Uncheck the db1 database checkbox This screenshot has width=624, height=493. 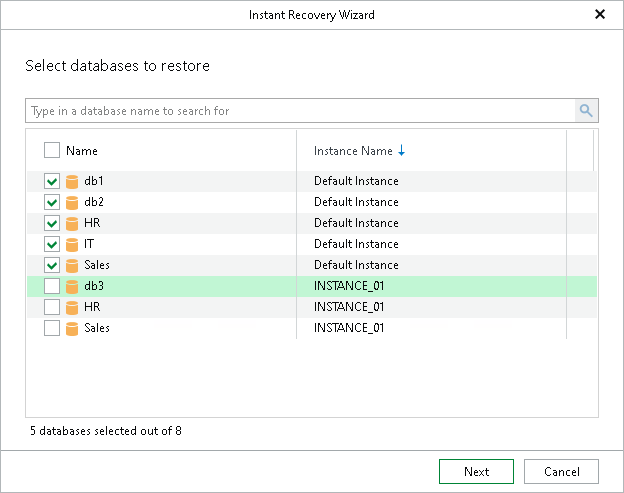click(x=52, y=181)
